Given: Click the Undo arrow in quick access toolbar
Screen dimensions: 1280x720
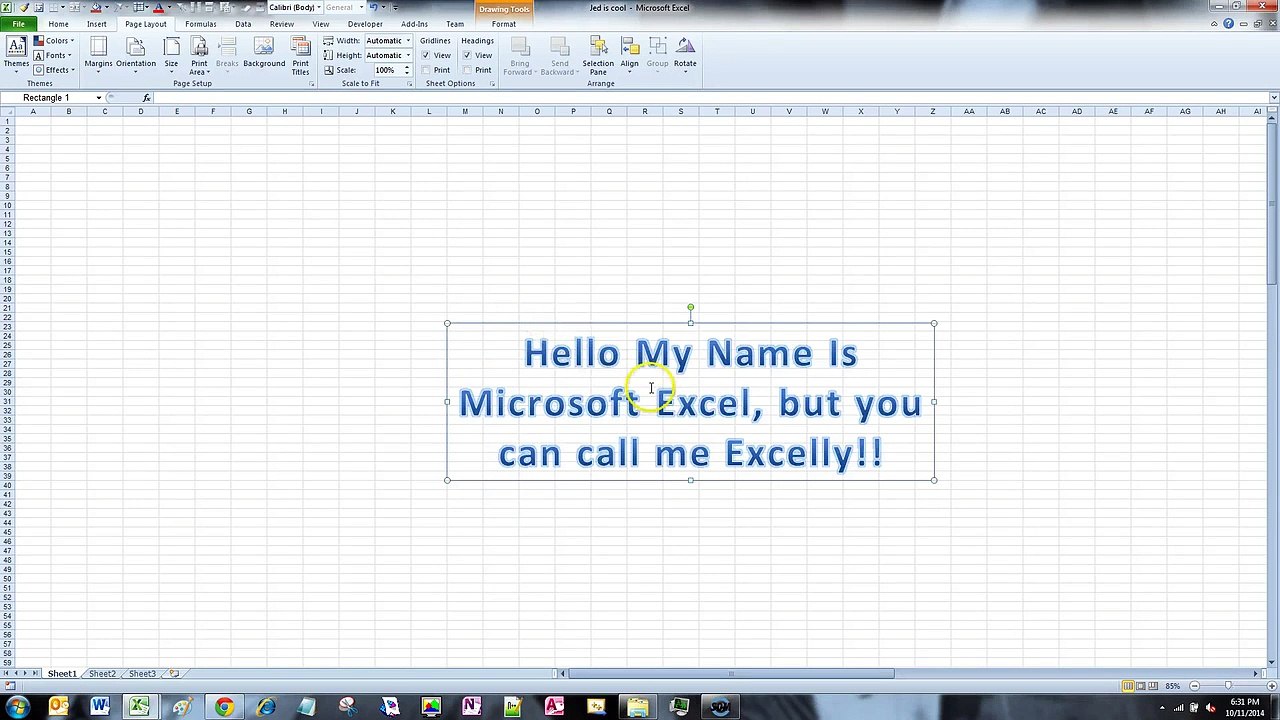Looking at the screenshot, I should point(373,7).
